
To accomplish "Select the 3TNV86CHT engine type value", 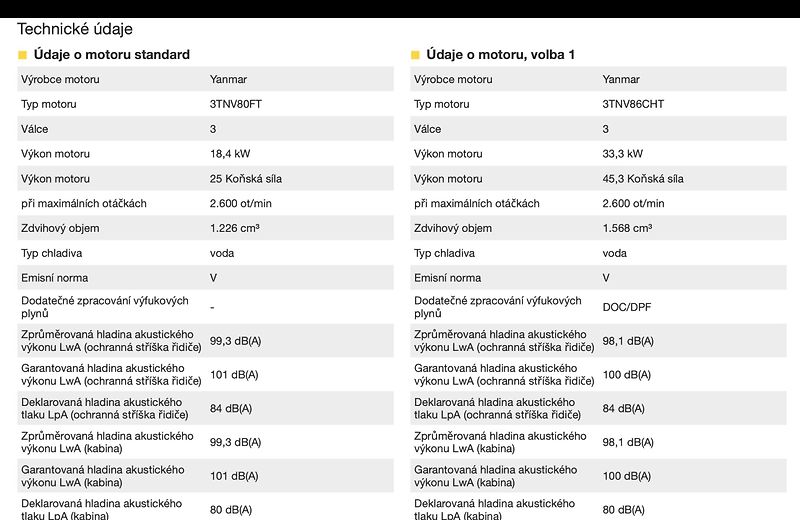I will (633, 104).
